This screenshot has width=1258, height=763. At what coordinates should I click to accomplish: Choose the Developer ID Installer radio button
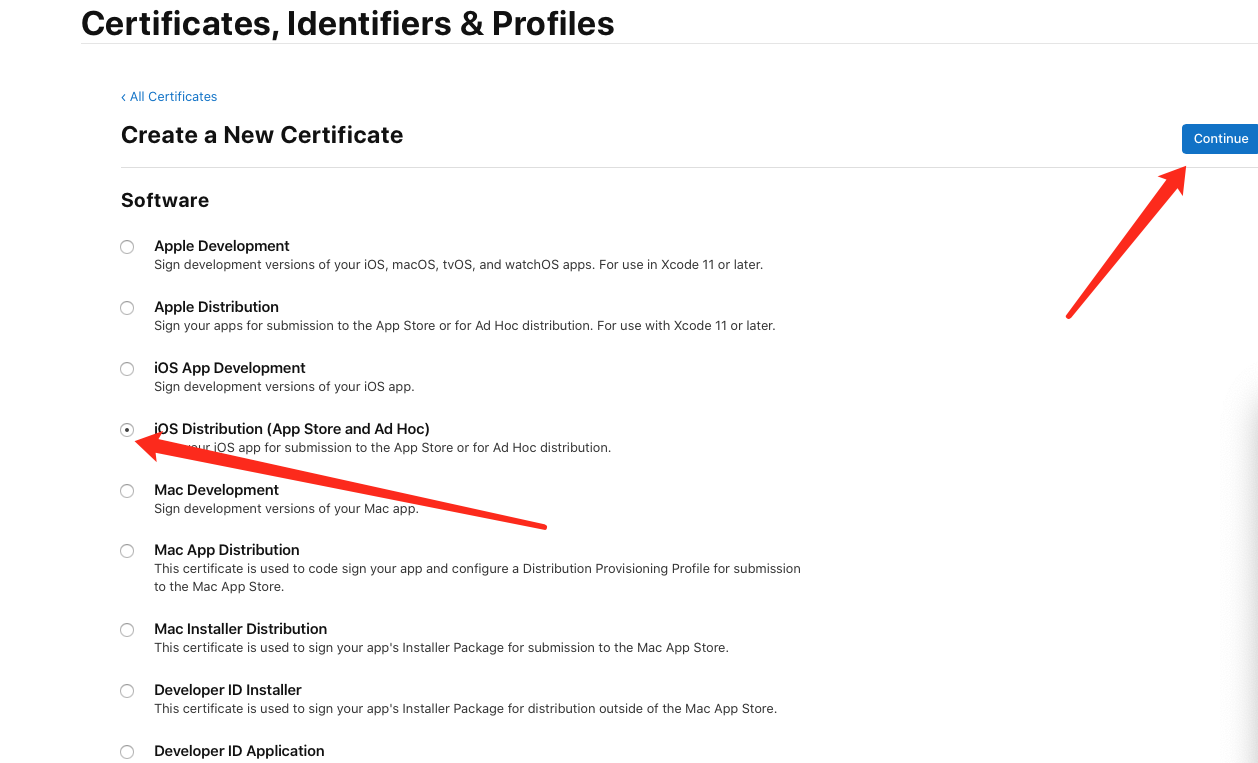pos(127,691)
